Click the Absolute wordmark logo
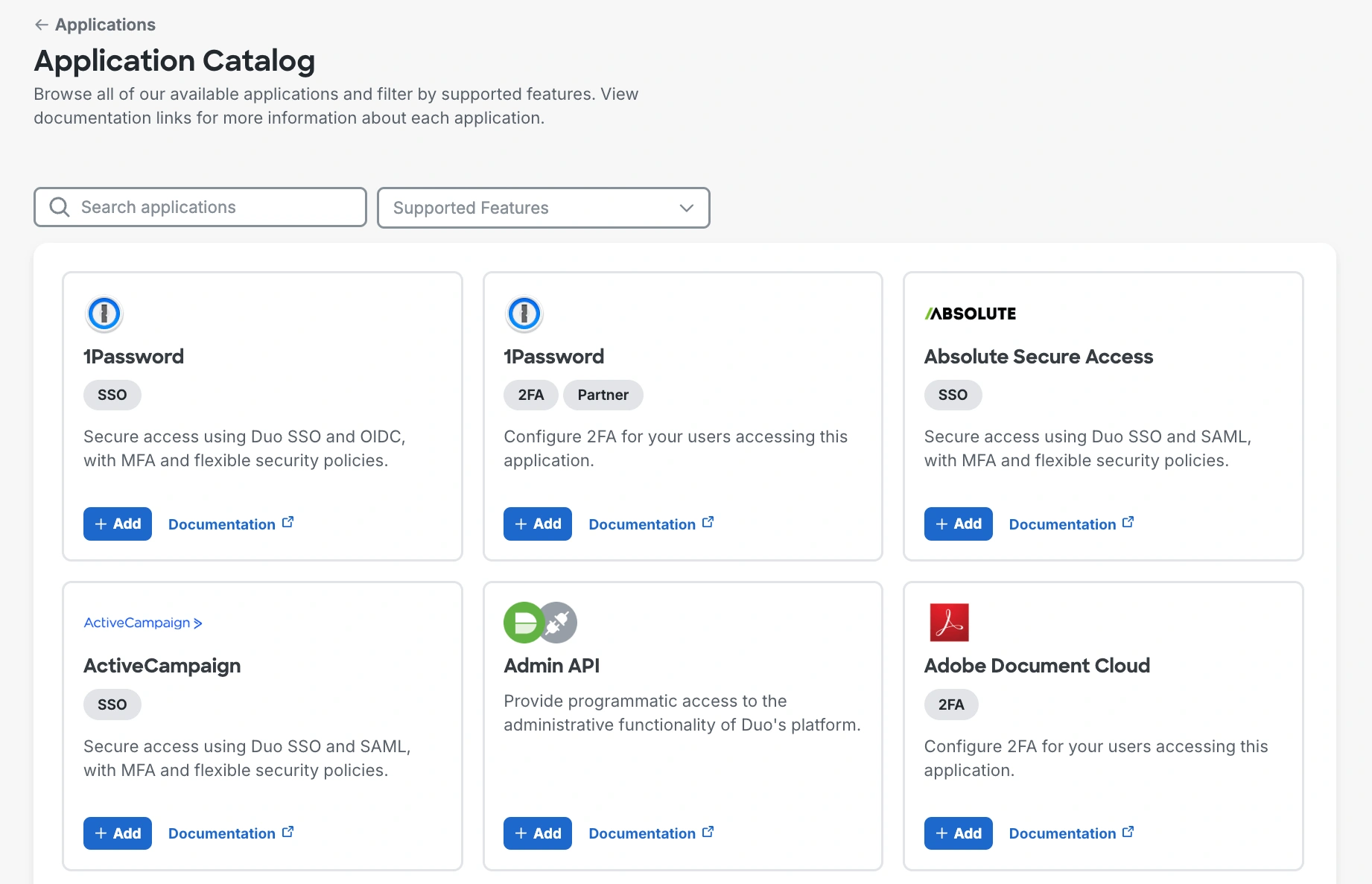This screenshot has width=1372, height=884. click(970, 313)
